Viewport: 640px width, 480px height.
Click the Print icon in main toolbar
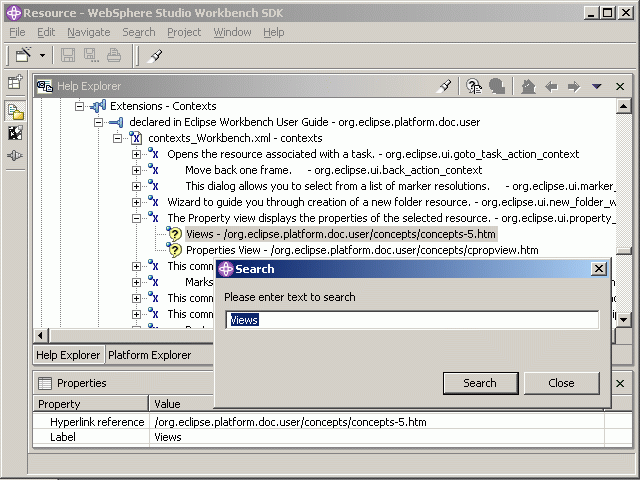click(114, 56)
